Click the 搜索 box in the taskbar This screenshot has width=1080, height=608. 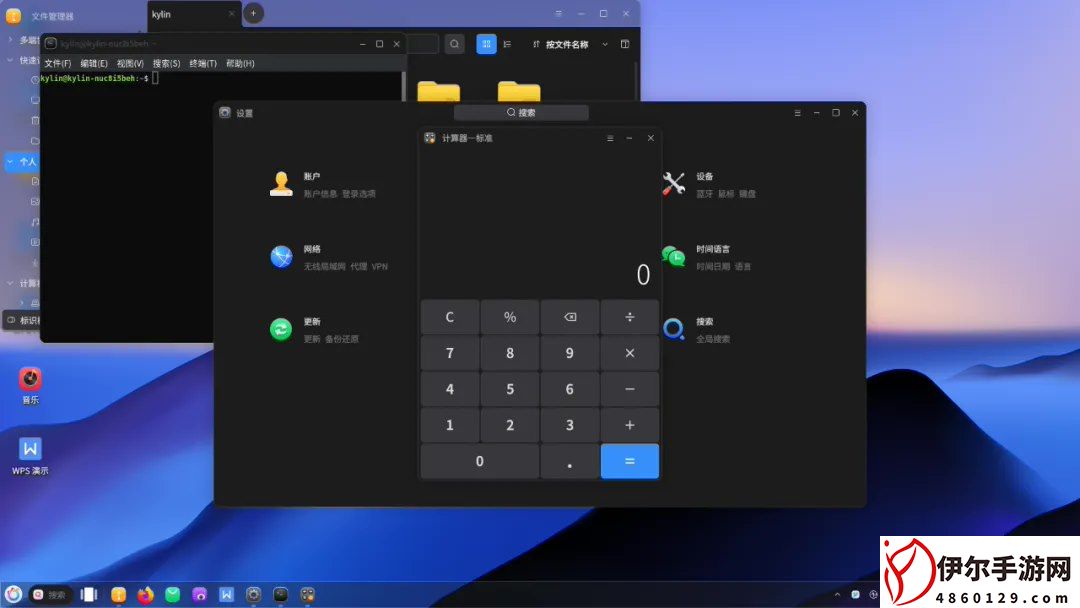(50, 595)
